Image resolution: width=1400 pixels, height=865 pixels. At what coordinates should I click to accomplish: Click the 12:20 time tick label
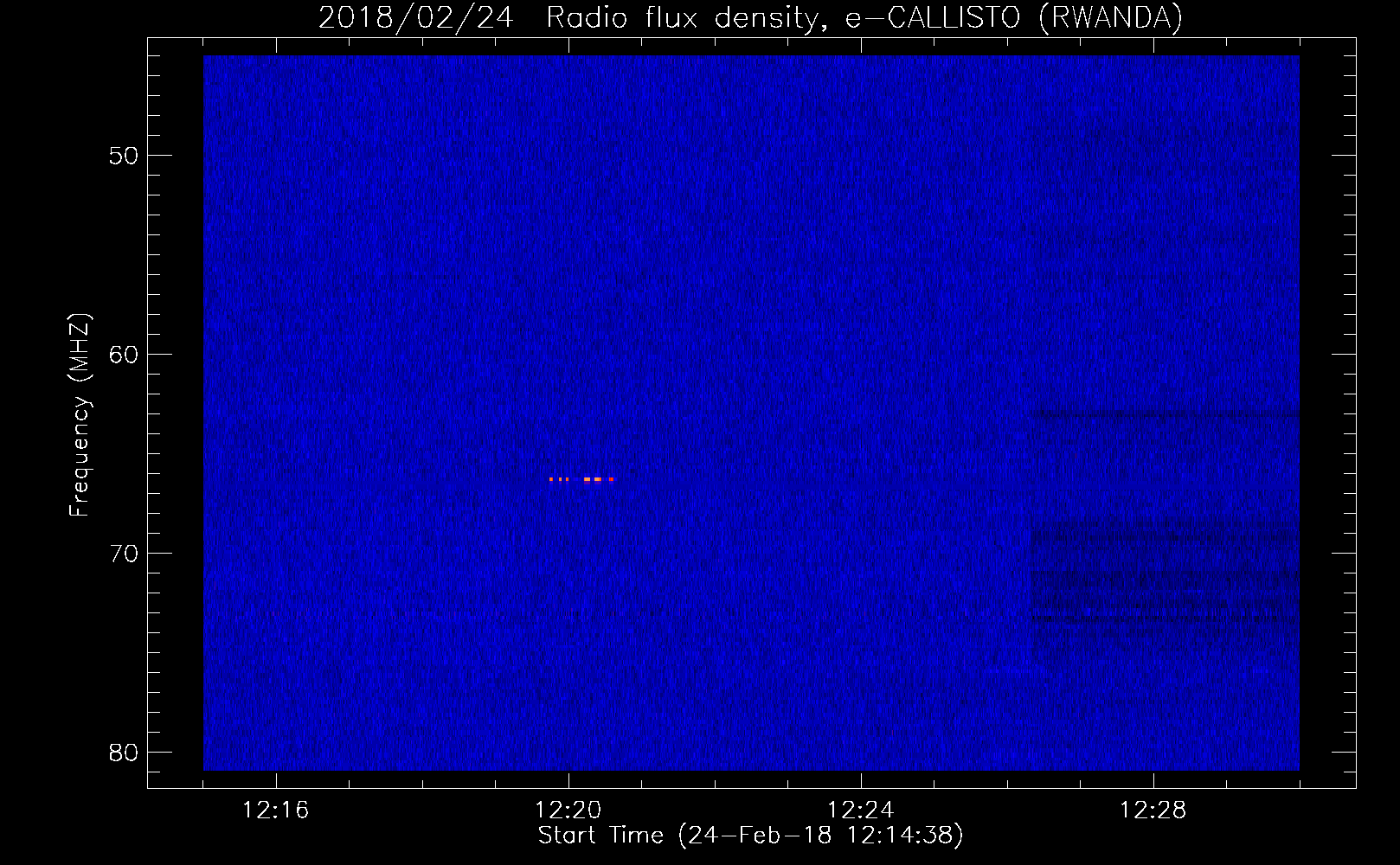click(x=568, y=811)
